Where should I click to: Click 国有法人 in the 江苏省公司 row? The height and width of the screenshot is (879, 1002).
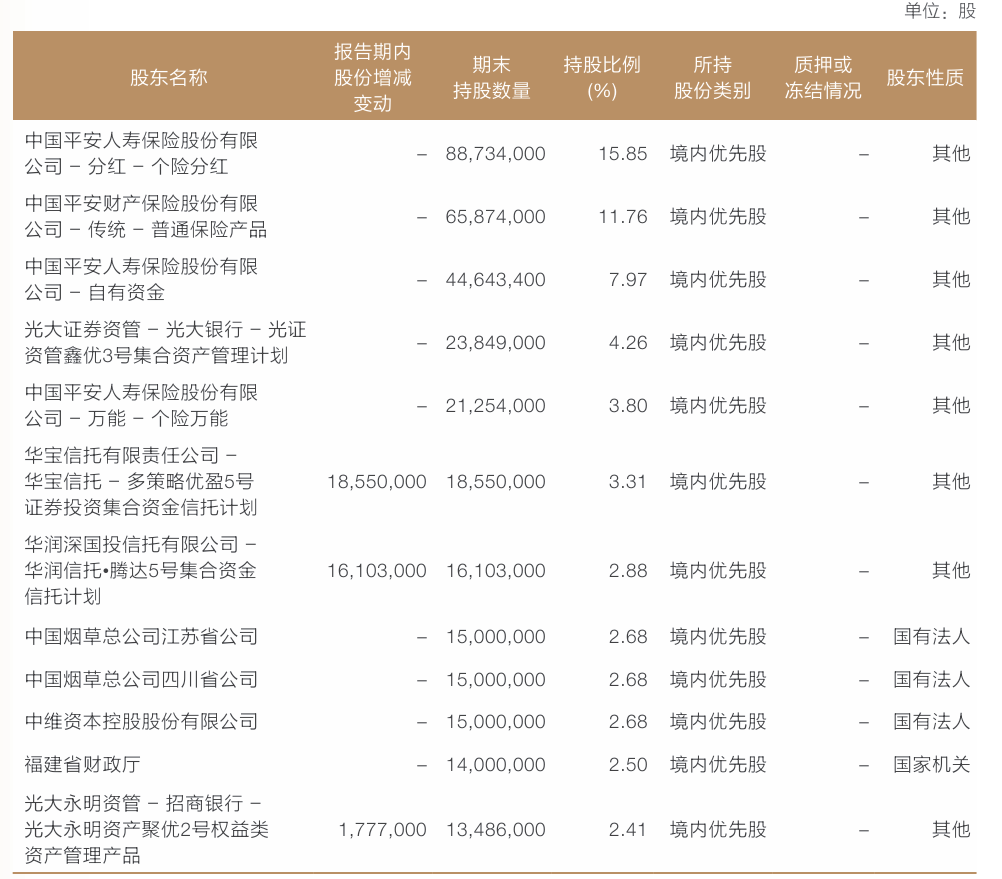(x=932, y=637)
